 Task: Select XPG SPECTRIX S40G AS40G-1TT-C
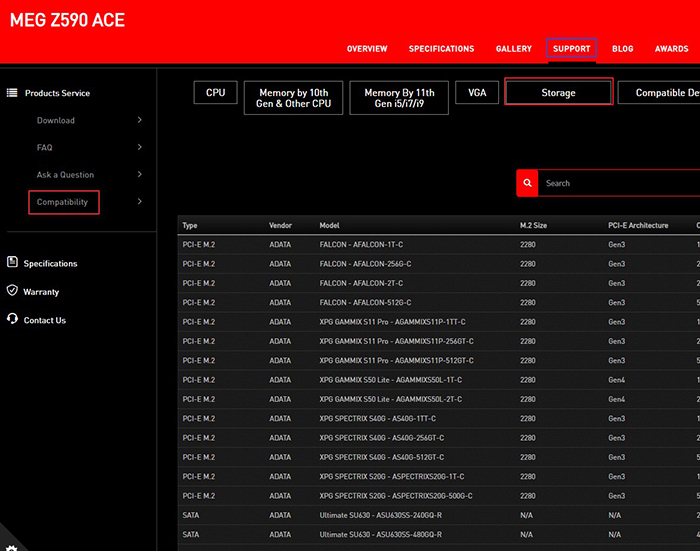click(x=378, y=418)
